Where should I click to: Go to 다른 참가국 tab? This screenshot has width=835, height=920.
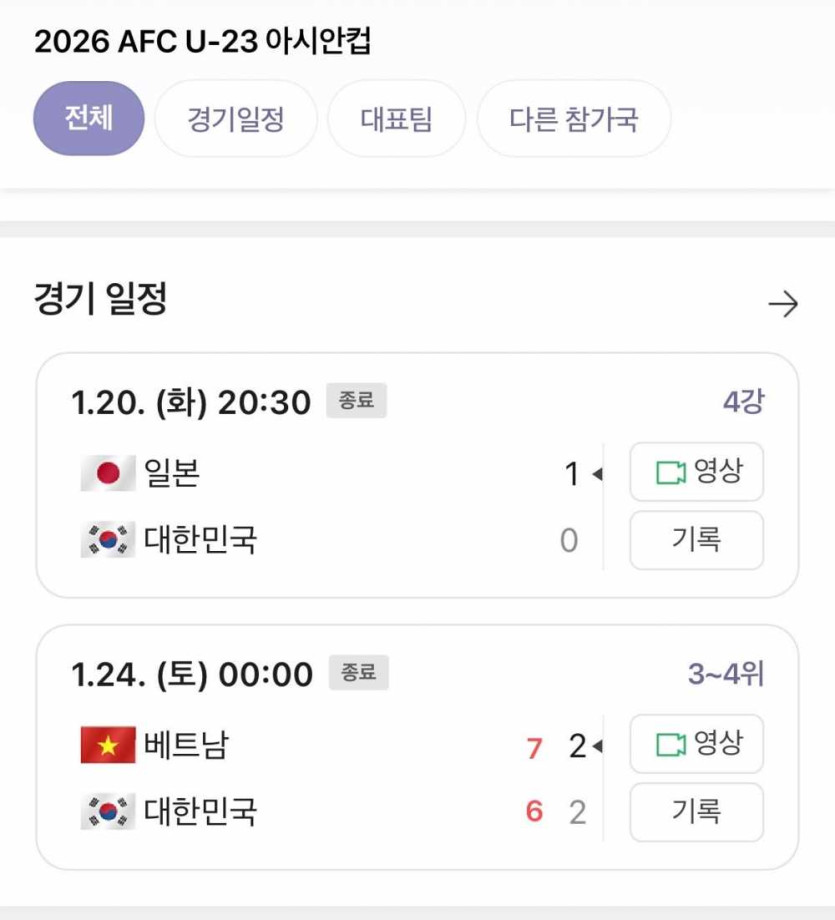(573, 119)
